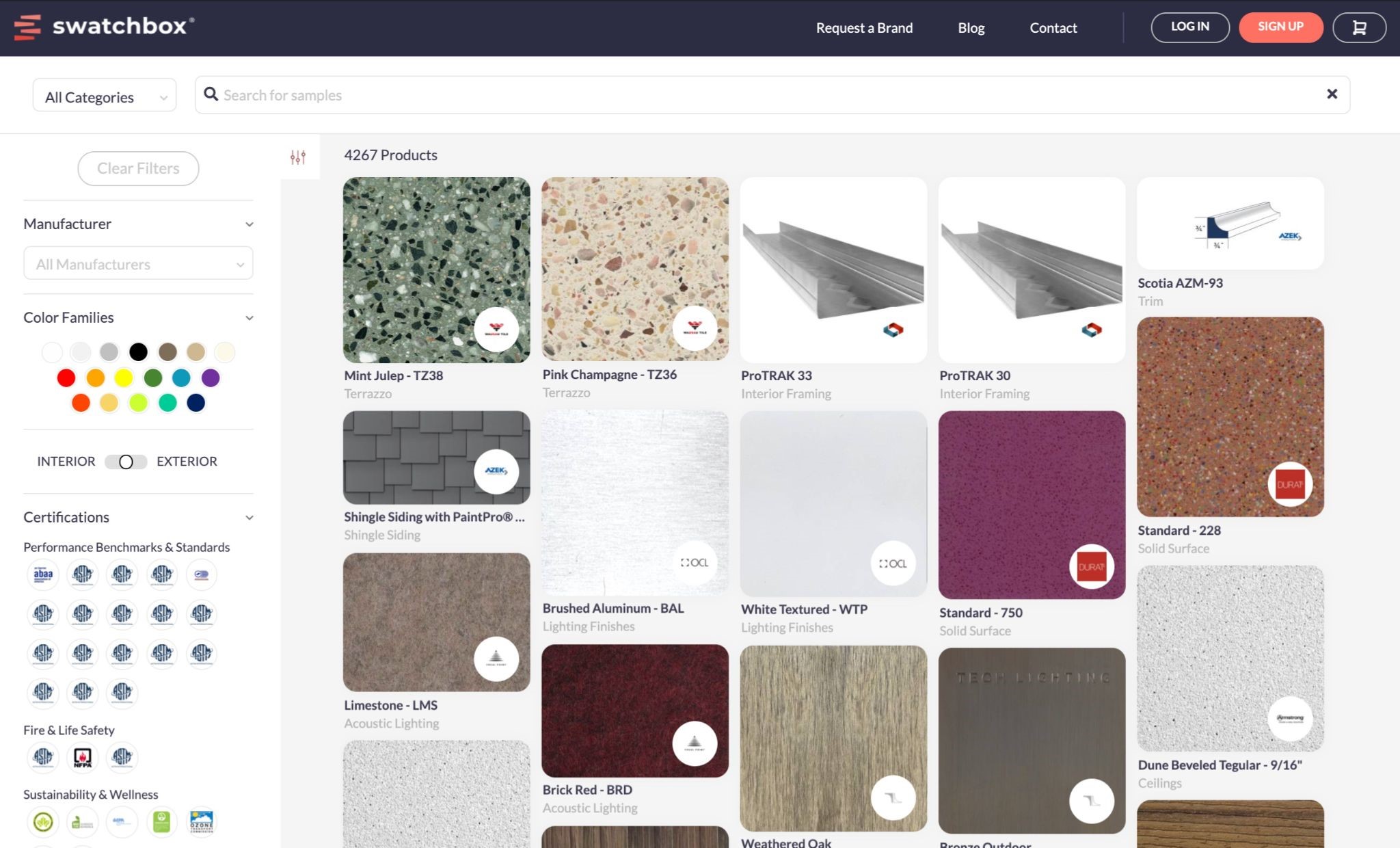Select the abaa certification badge
Viewport: 1400px width, 848px height.
click(43, 574)
